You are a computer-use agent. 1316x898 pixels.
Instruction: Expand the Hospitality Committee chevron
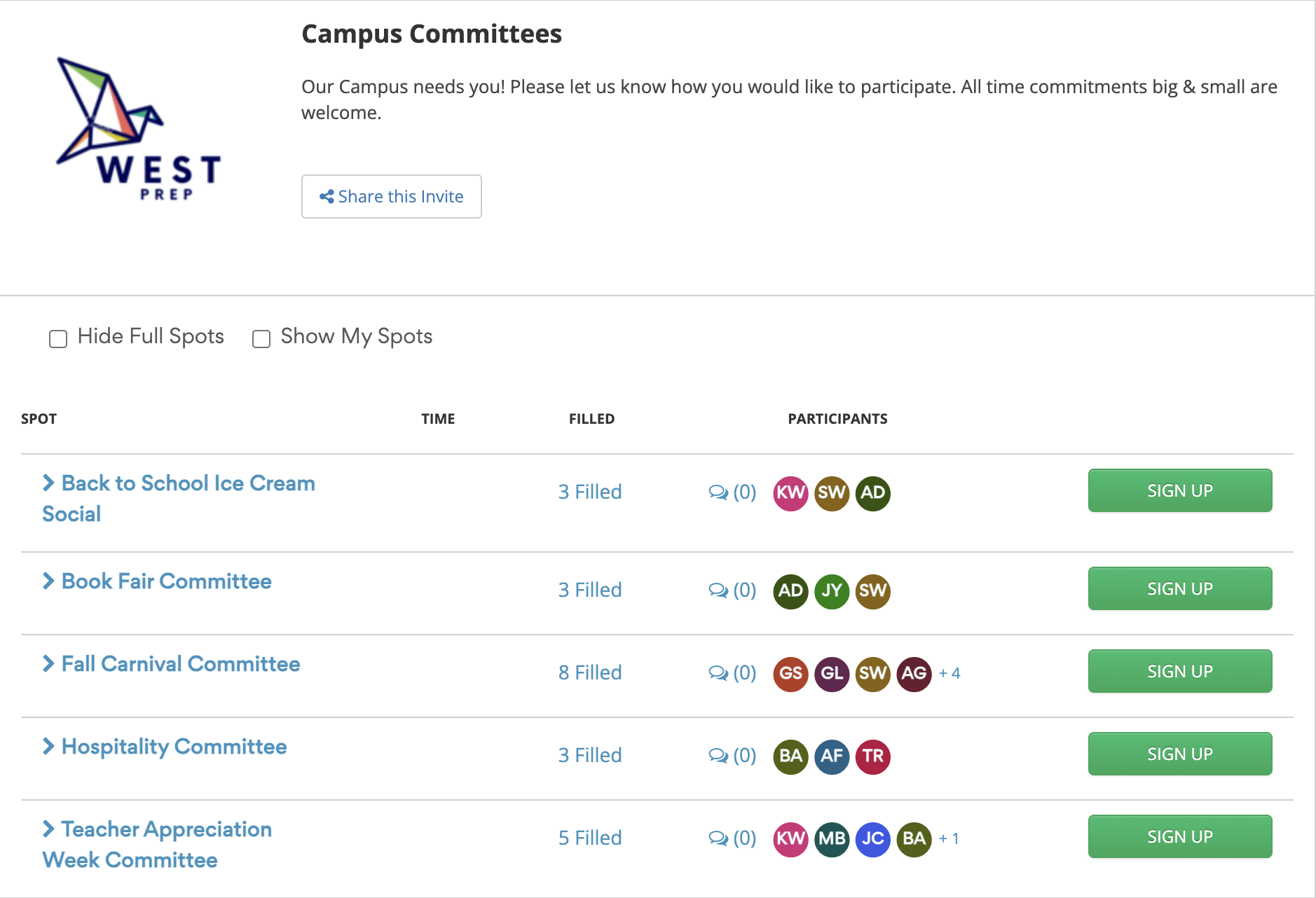coord(48,746)
